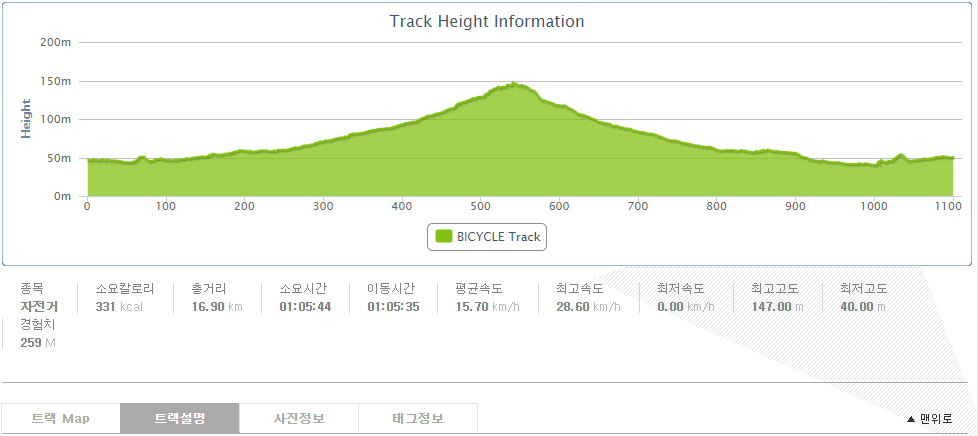Open the 사진정보 tab
The width and height of the screenshot is (978, 436).
pyautogui.click(x=299, y=418)
